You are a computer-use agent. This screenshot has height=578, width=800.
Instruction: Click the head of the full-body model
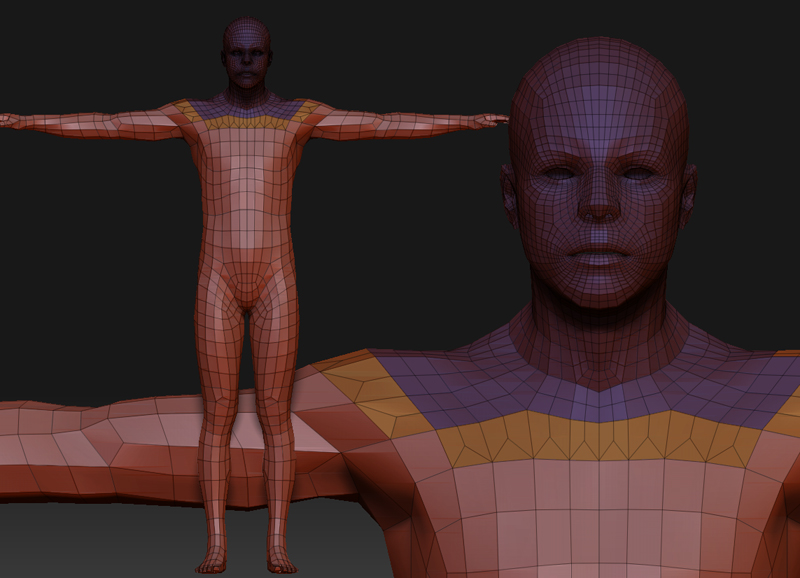246,54
